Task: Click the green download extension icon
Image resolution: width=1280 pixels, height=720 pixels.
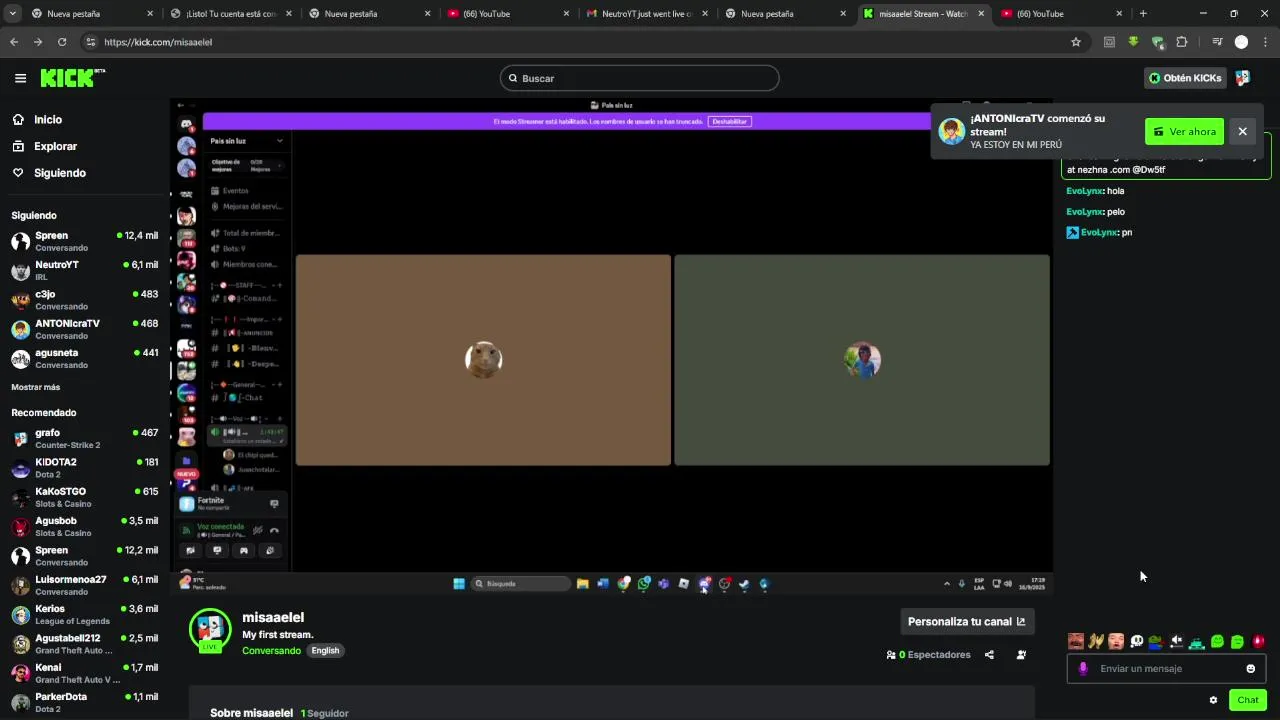Action: tap(1133, 42)
